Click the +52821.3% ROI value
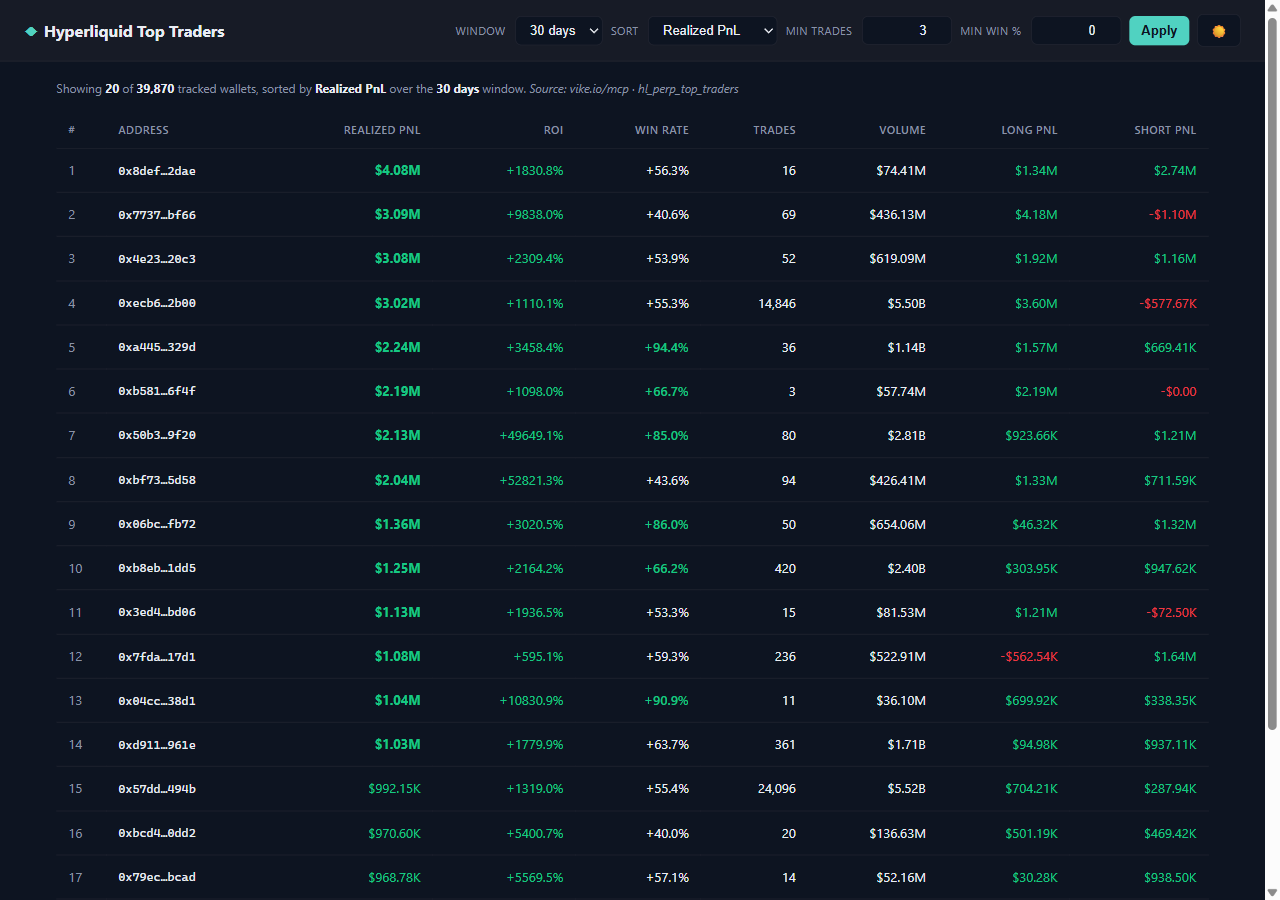This screenshot has width=1280, height=900. click(x=531, y=480)
